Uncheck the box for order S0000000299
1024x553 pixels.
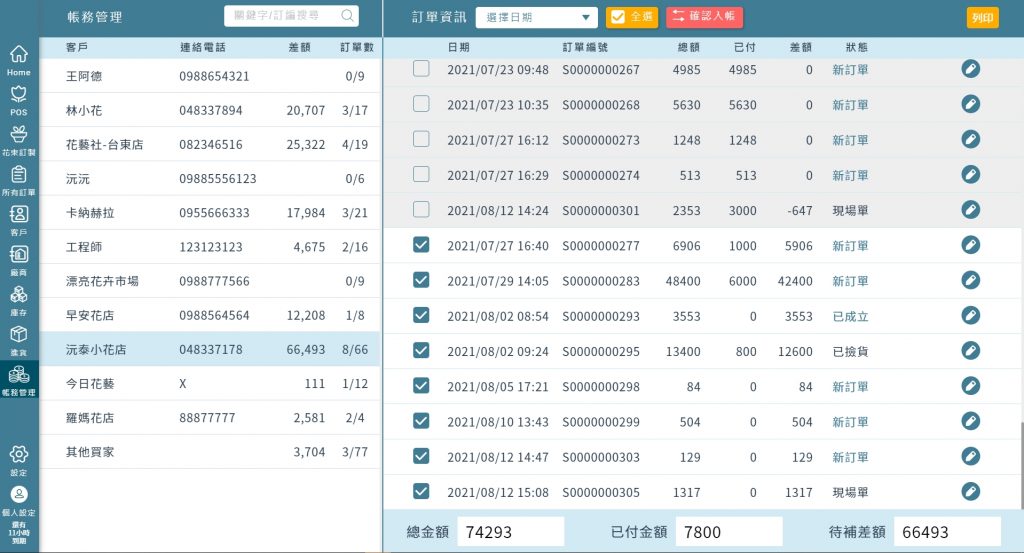[421, 421]
